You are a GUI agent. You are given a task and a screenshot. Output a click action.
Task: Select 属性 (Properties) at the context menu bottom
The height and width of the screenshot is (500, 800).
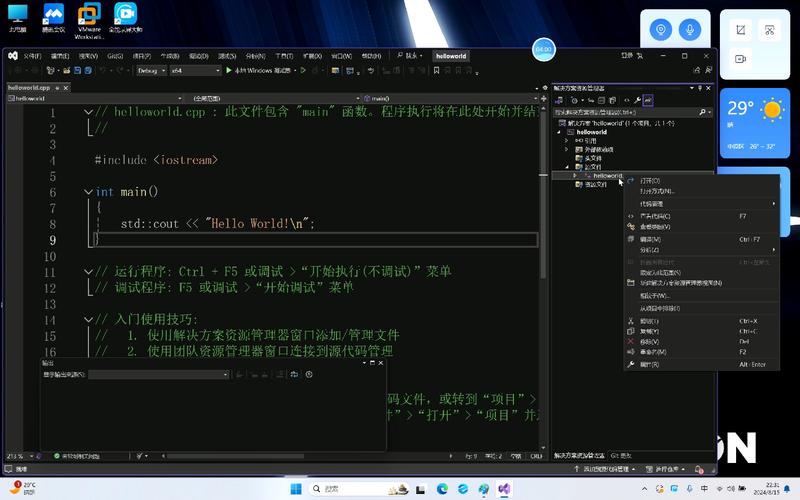click(x=649, y=364)
